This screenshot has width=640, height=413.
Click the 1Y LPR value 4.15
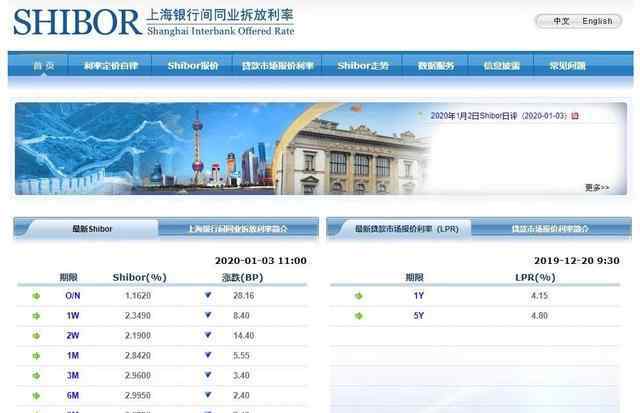pyautogui.click(x=539, y=295)
